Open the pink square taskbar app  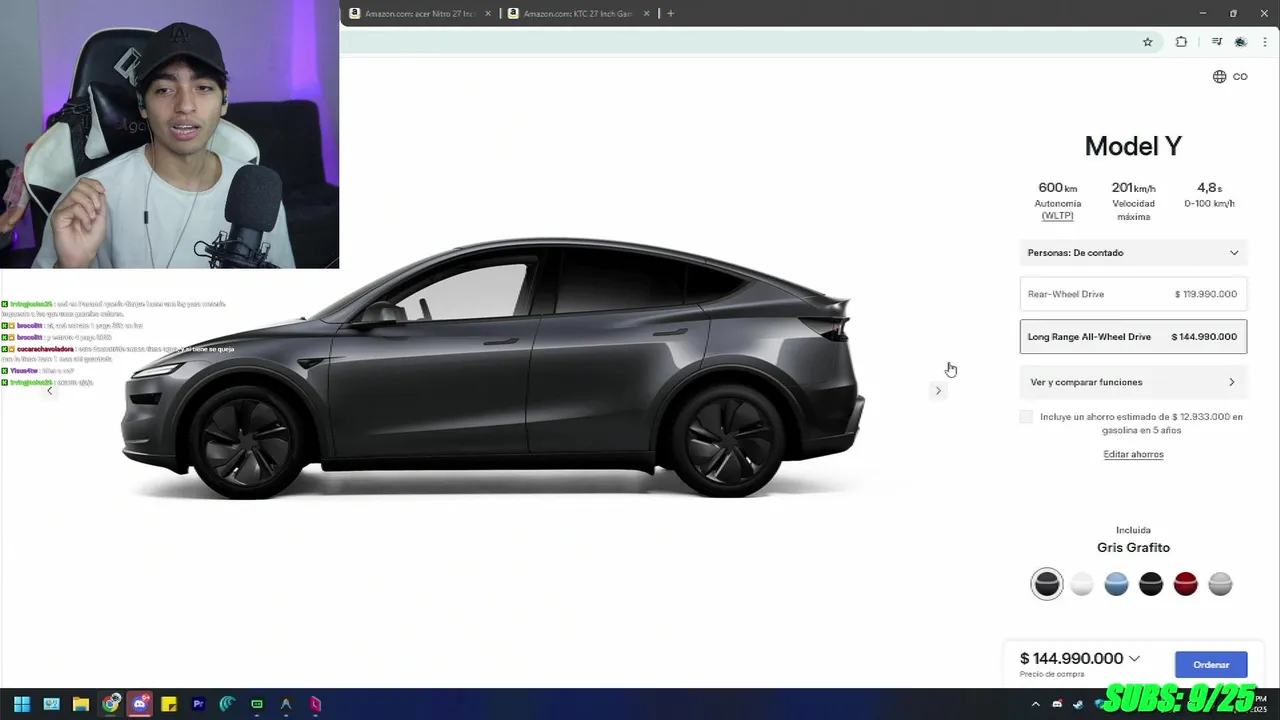[315, 704]
